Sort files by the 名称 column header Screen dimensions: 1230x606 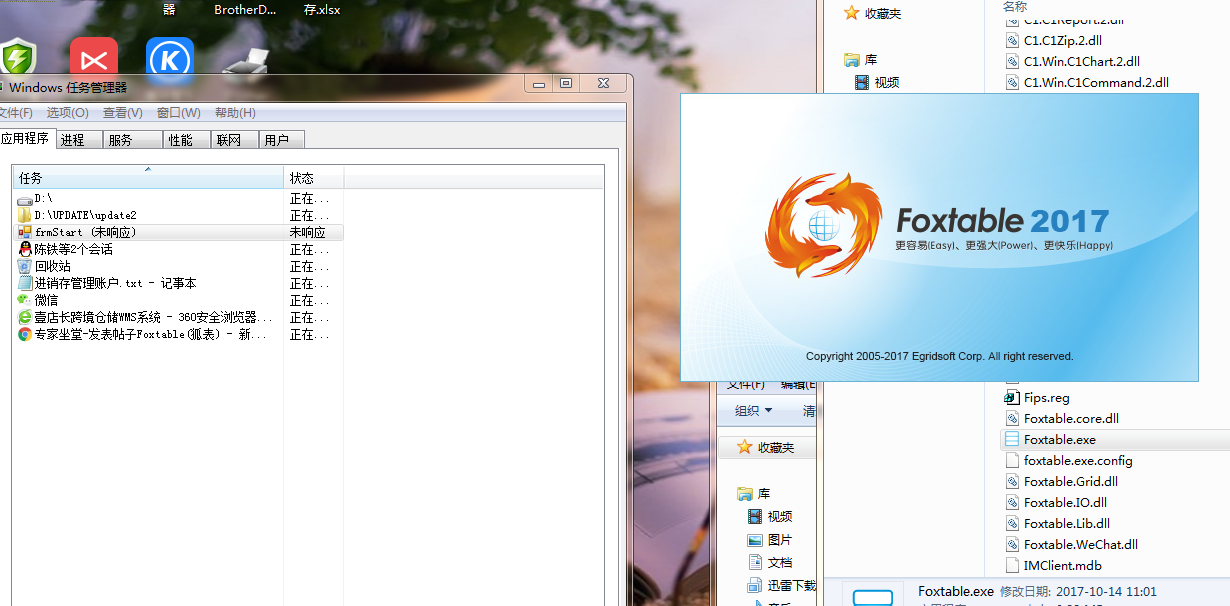tap(1015, 7)
